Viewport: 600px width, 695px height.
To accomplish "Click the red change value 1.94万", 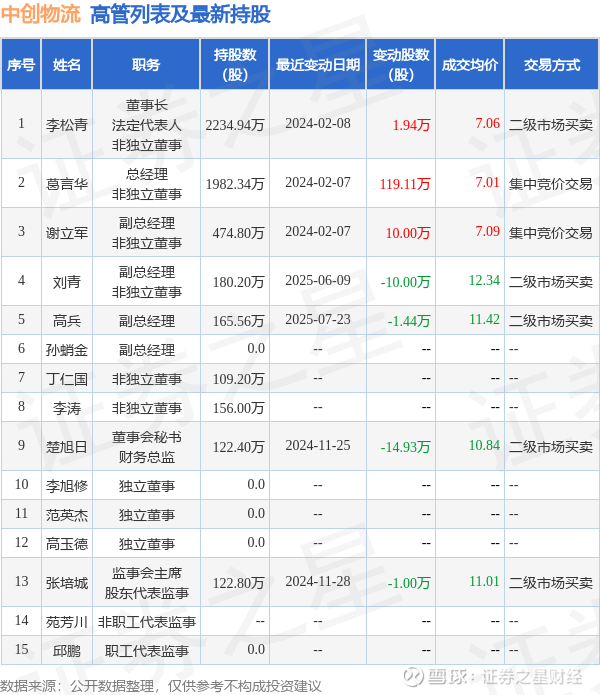I will [411, 125].
